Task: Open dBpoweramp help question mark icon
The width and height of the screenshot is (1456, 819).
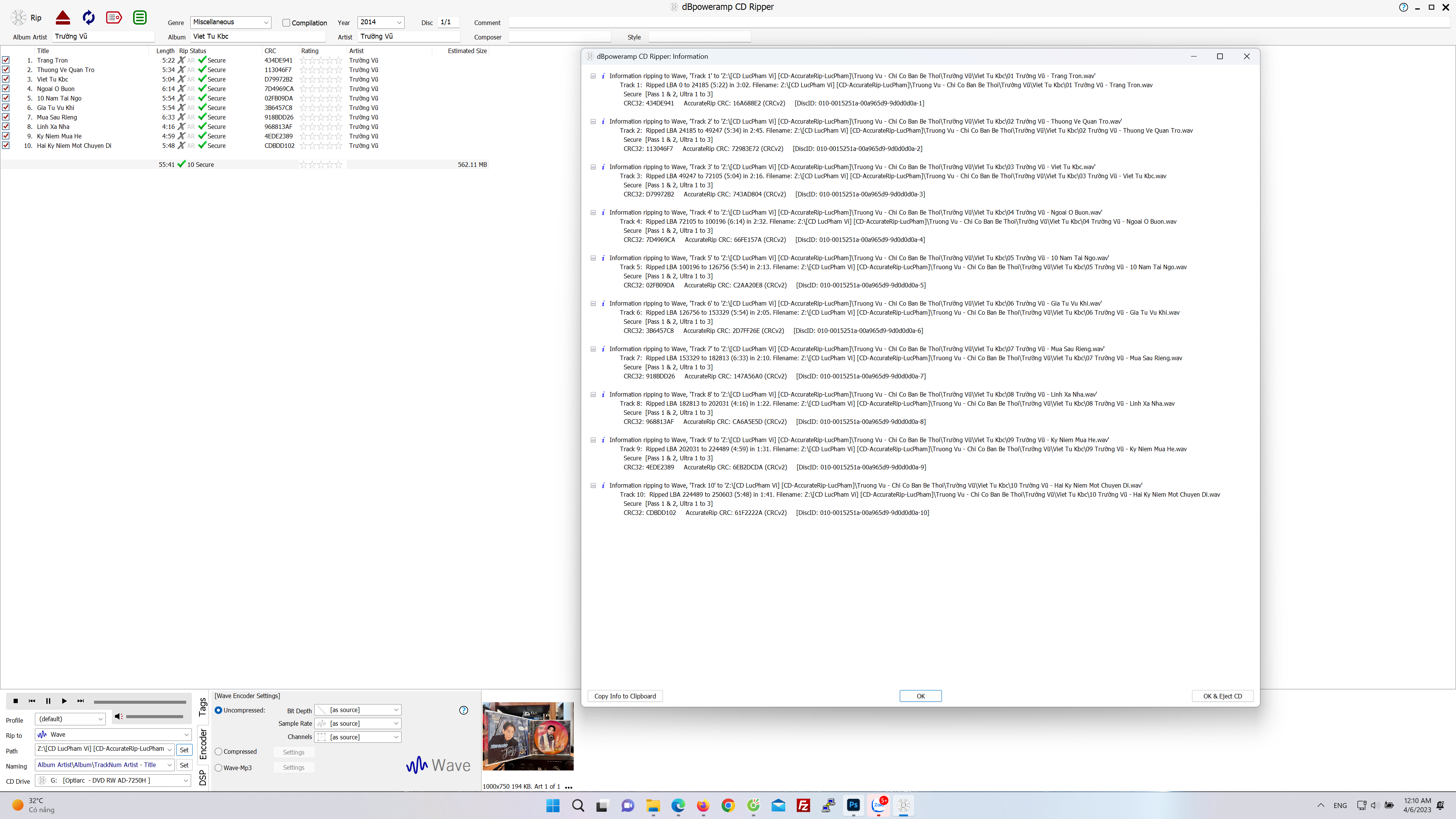Action: (x=1403, y=7)
